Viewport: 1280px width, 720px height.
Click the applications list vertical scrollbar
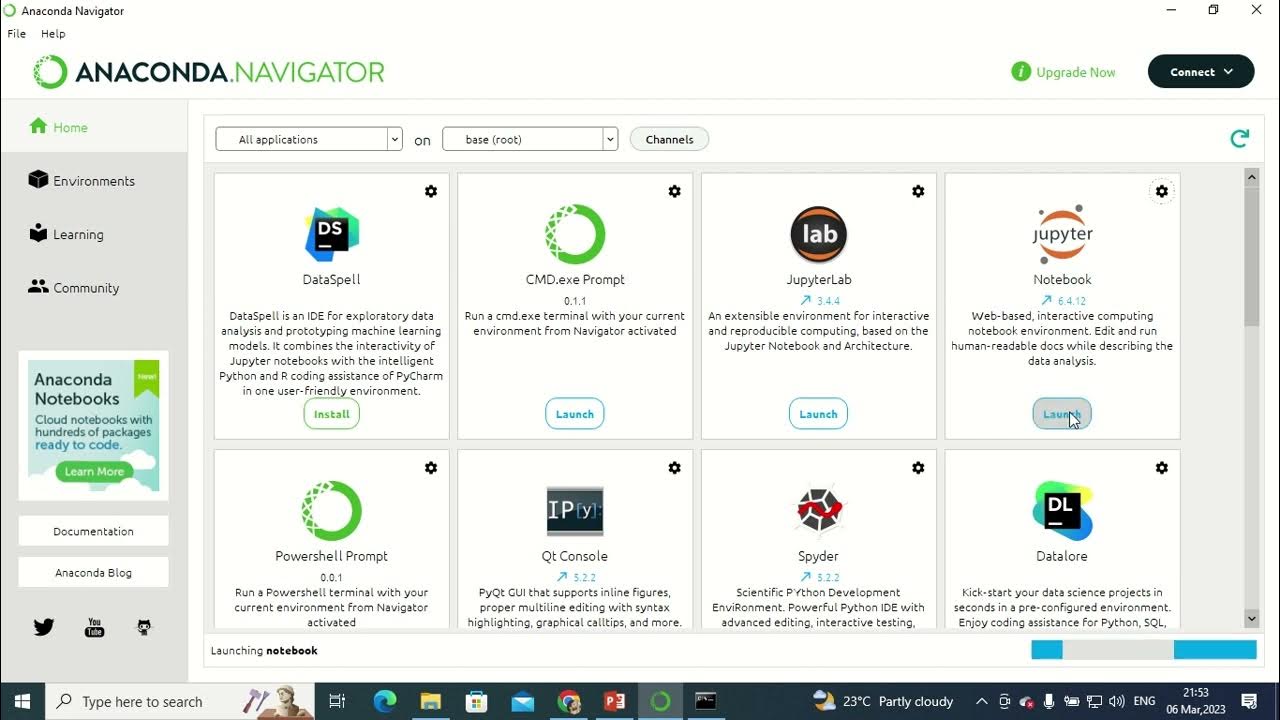pos(1251,255)
